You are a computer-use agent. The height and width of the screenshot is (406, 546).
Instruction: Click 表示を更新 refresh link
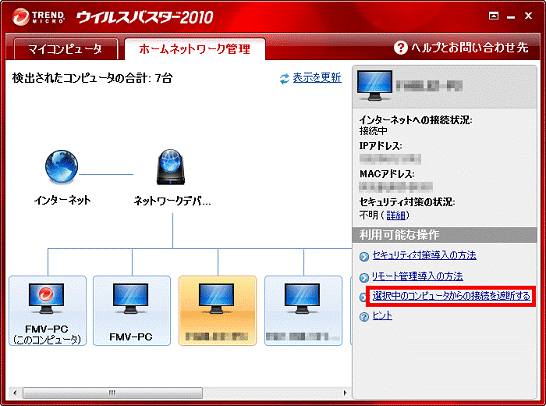317,78
